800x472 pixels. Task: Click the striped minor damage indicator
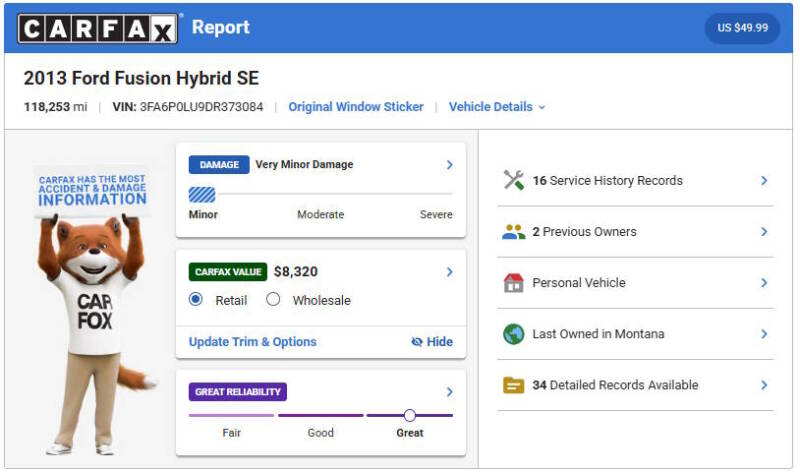pyautogui.click(x=202, y=194)
